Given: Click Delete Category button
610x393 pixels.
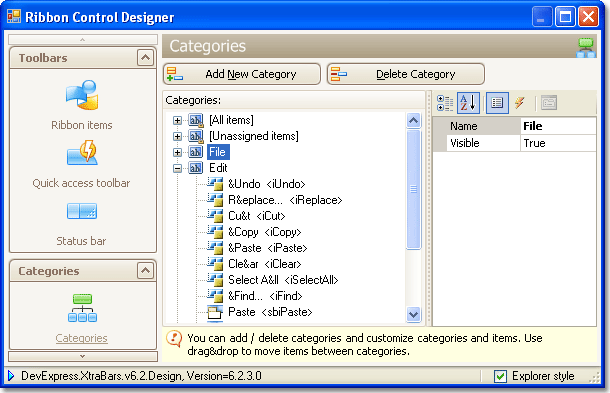Looking at the screenshot, I should pyautogui.click(x=406, y=74).
